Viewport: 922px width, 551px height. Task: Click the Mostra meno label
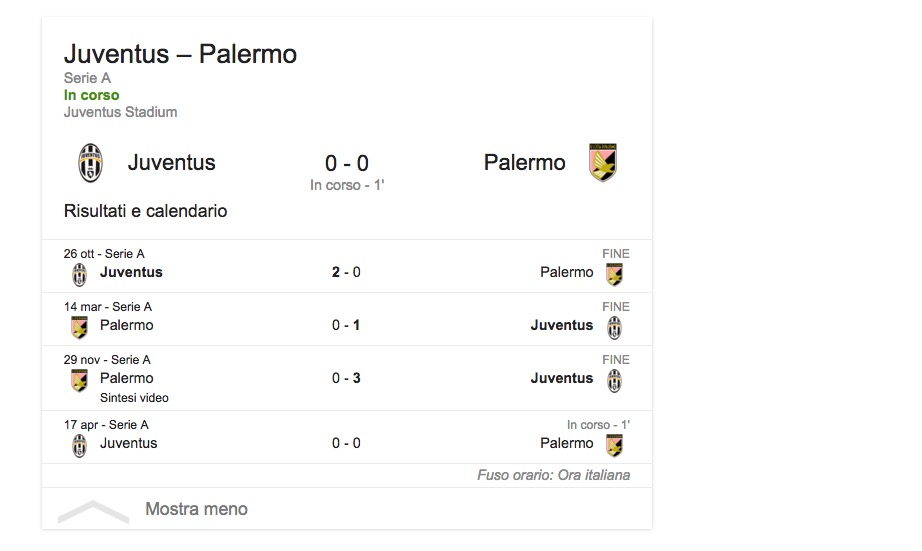[196, 509]
